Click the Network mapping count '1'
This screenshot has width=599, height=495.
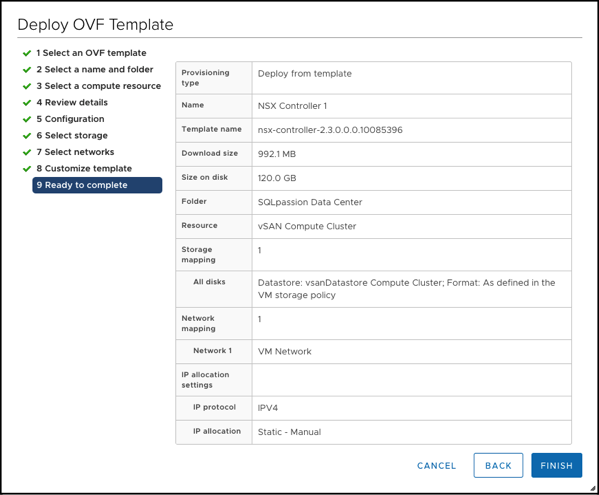259,319
